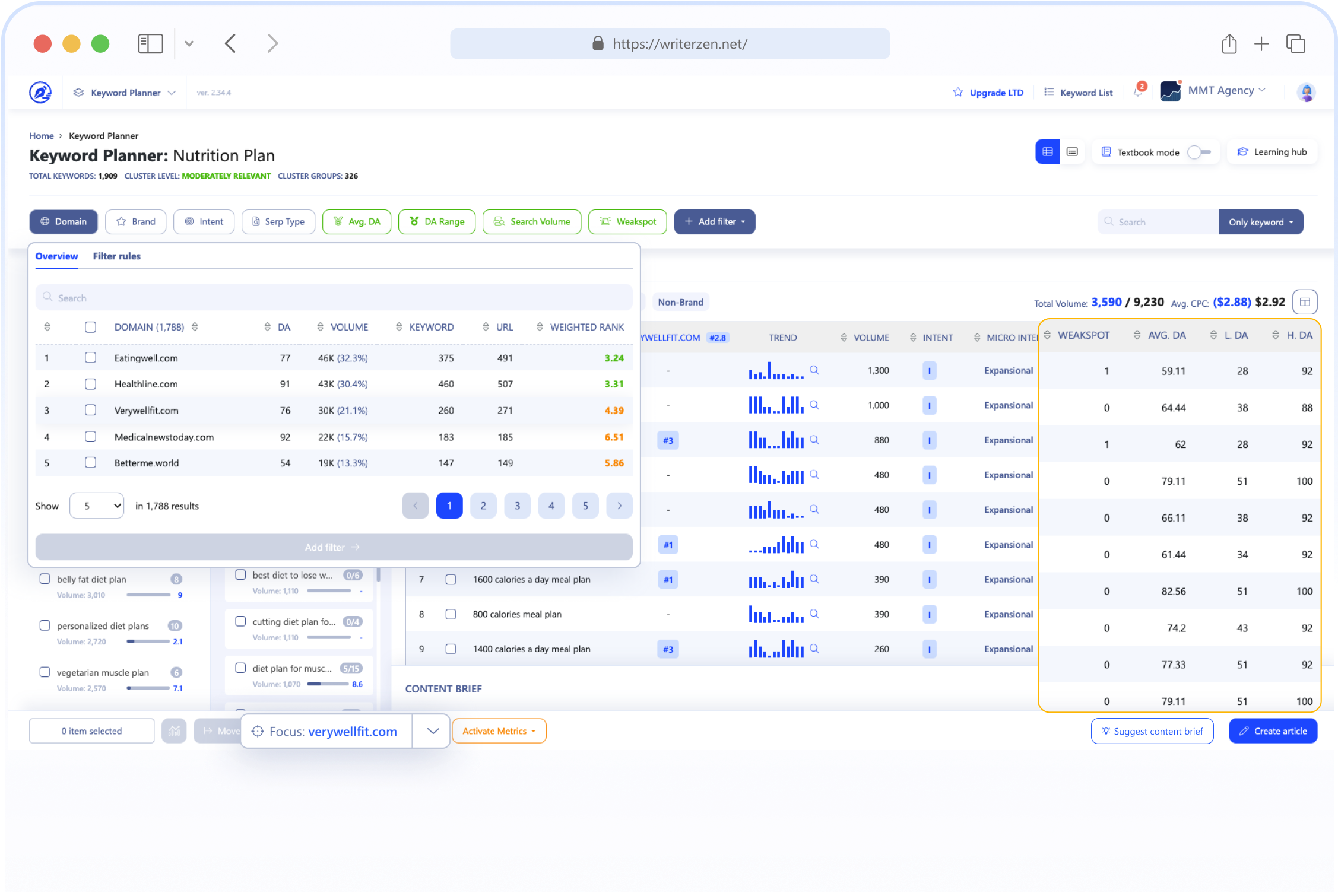Select the Domain filter icon
This screenshot has width=1338, height=896.
pos(45,221)
